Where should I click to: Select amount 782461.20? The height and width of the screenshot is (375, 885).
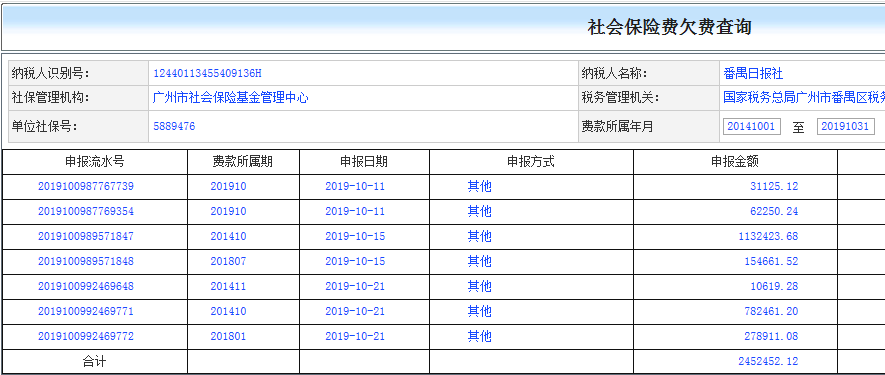pyautogui.click(x=771, y=311)
